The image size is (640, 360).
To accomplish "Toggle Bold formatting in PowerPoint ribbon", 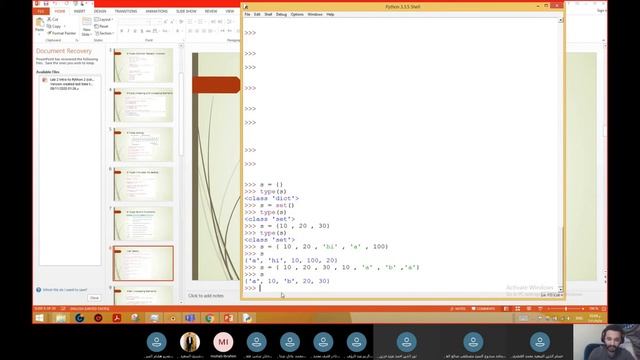I will 122,31.
